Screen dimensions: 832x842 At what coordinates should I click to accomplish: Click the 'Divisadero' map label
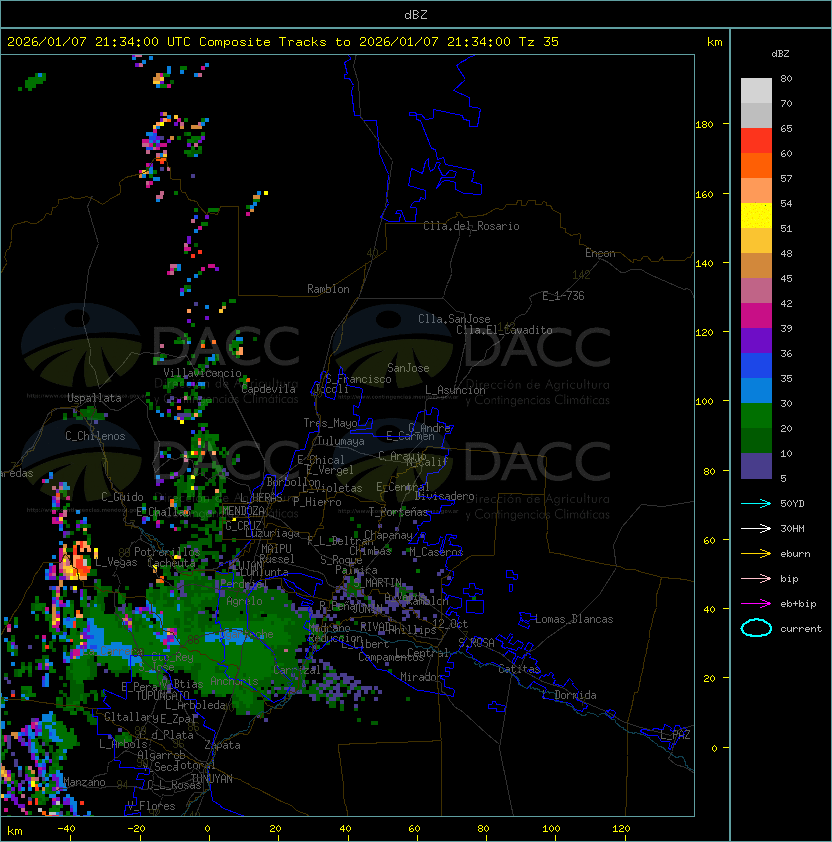point(445,496)
